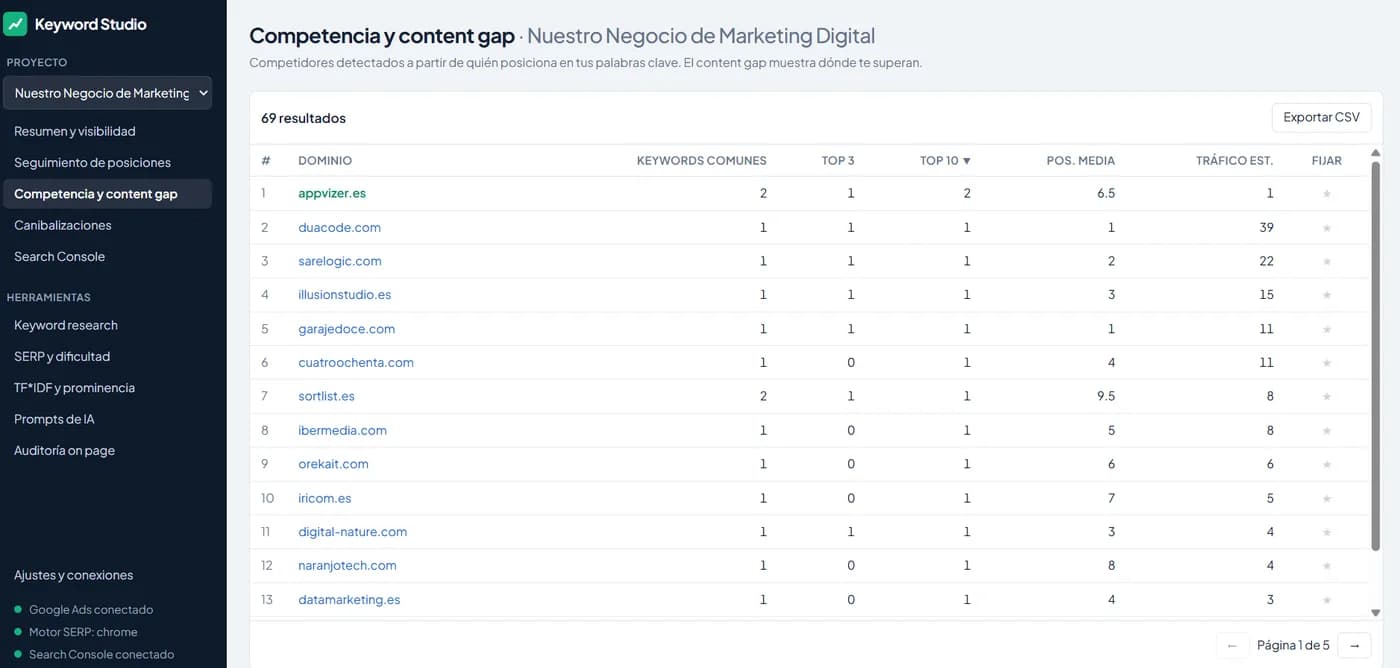Select Competencia y content gap menu
The width and height of the screenshot is (1400, 668).
click(107, 194)
